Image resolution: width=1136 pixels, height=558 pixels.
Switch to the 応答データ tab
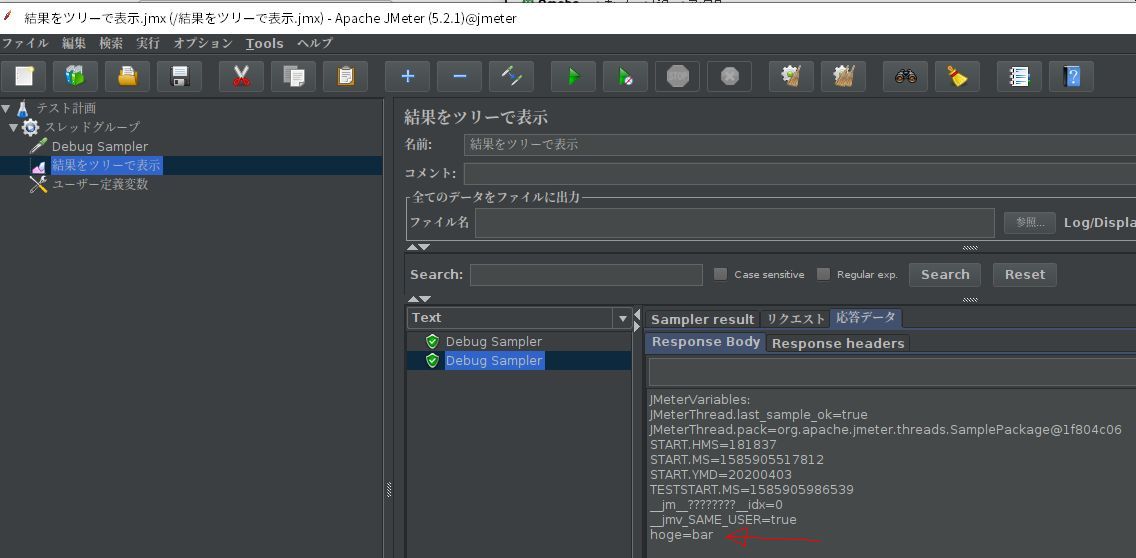[x=866, y=317]
